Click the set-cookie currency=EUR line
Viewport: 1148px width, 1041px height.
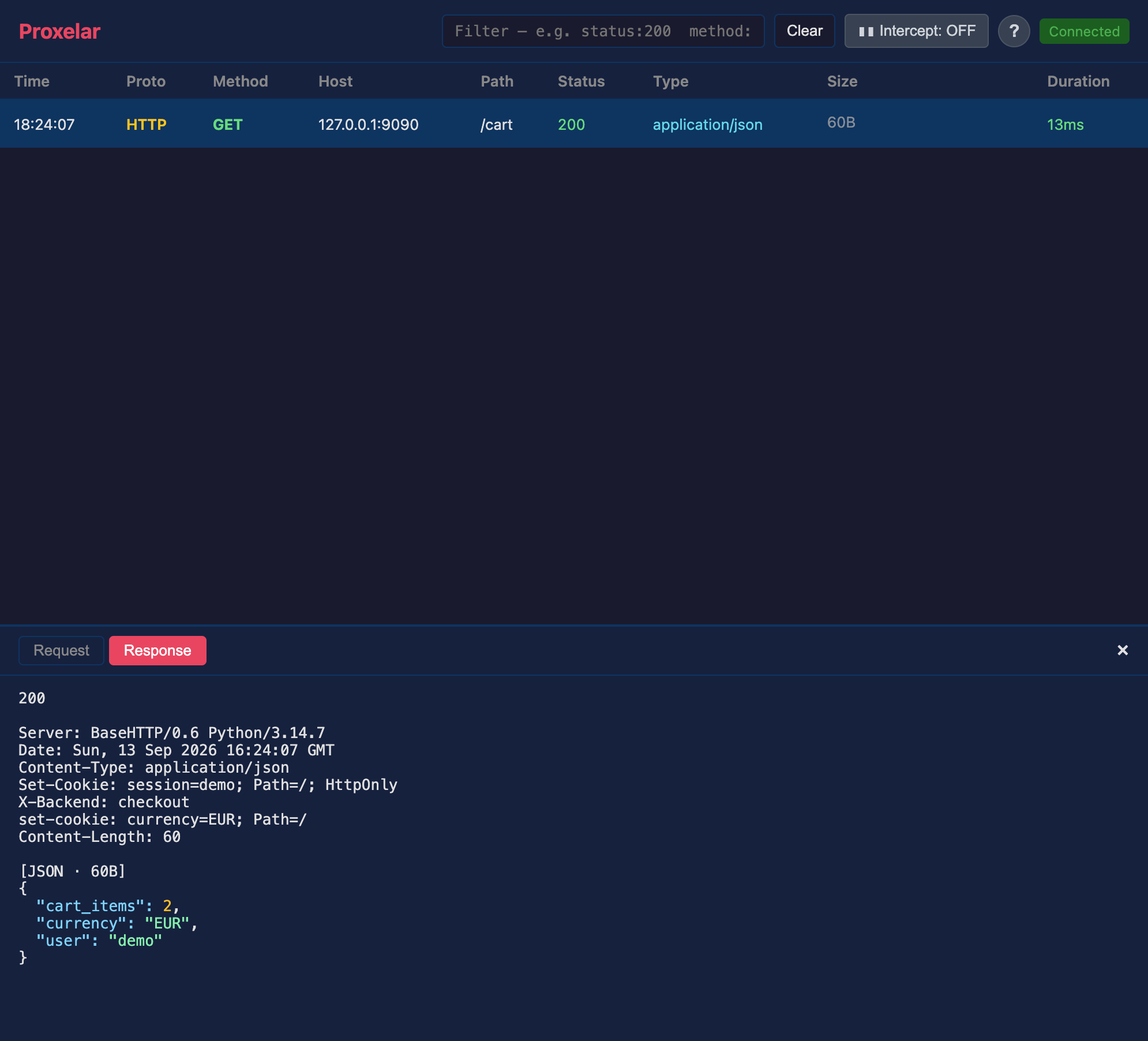pyautogui.click(x=163, y=819)
